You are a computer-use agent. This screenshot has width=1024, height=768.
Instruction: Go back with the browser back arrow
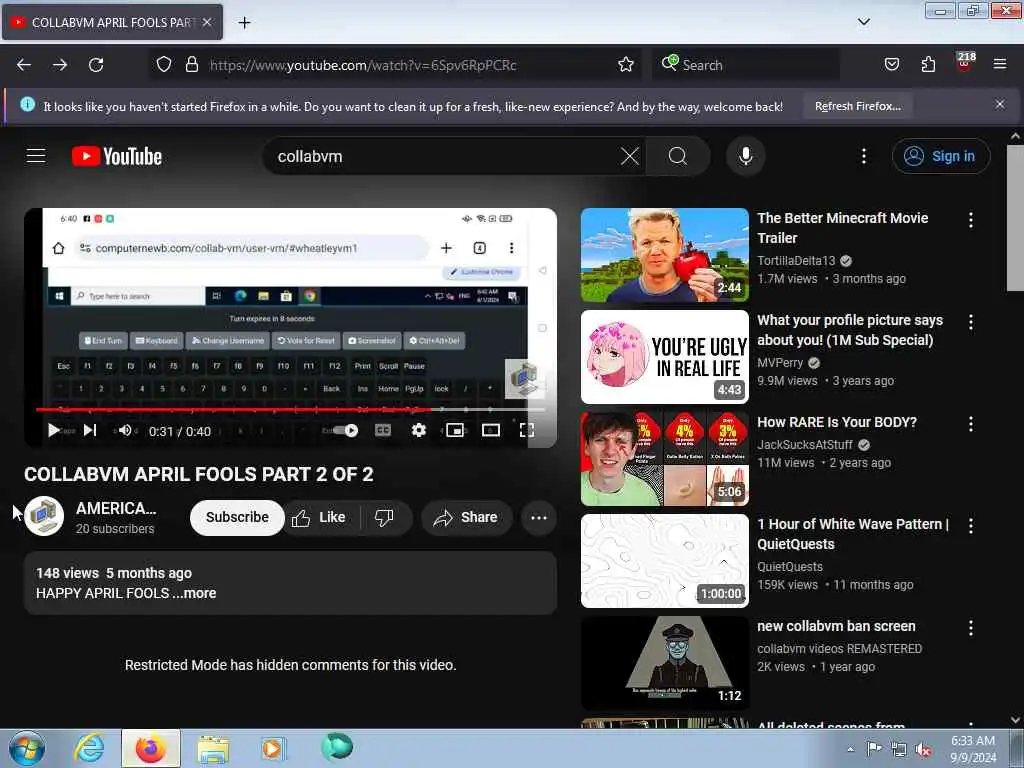(24, 65)
